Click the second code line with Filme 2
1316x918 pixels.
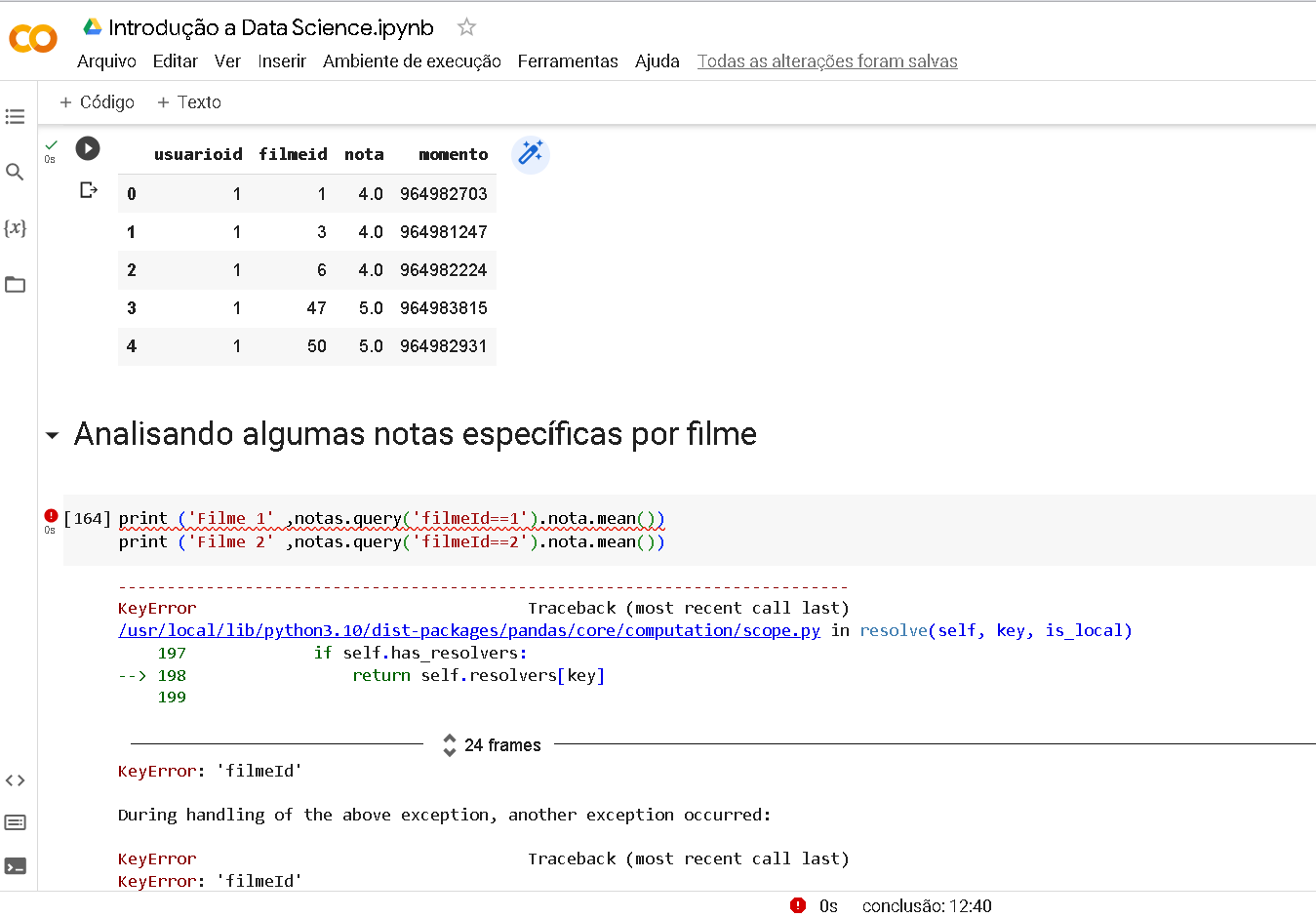(x=391, y=541)
